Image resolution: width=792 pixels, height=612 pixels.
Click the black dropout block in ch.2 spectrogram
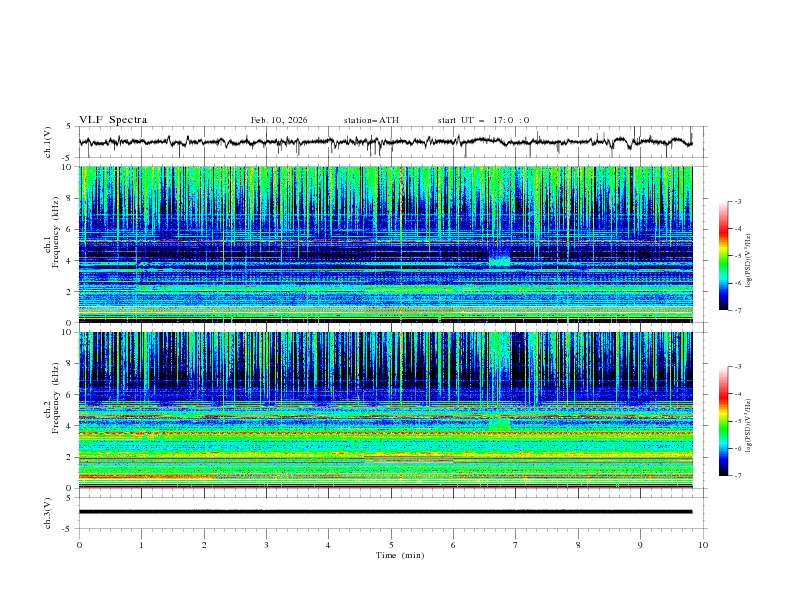pos(519,360)
